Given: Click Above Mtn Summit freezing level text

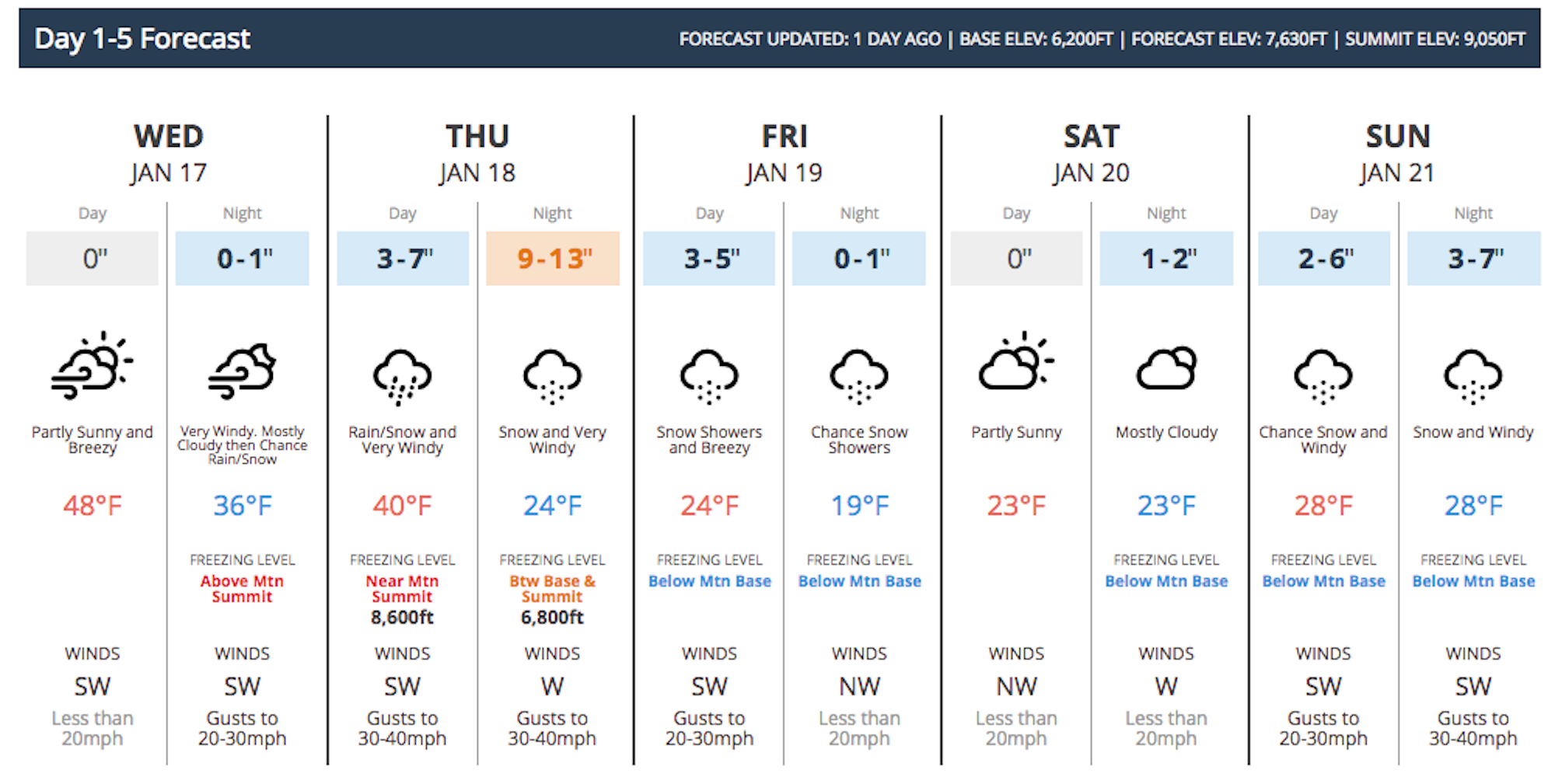Looking at the screenshot, I should (242, 589).
